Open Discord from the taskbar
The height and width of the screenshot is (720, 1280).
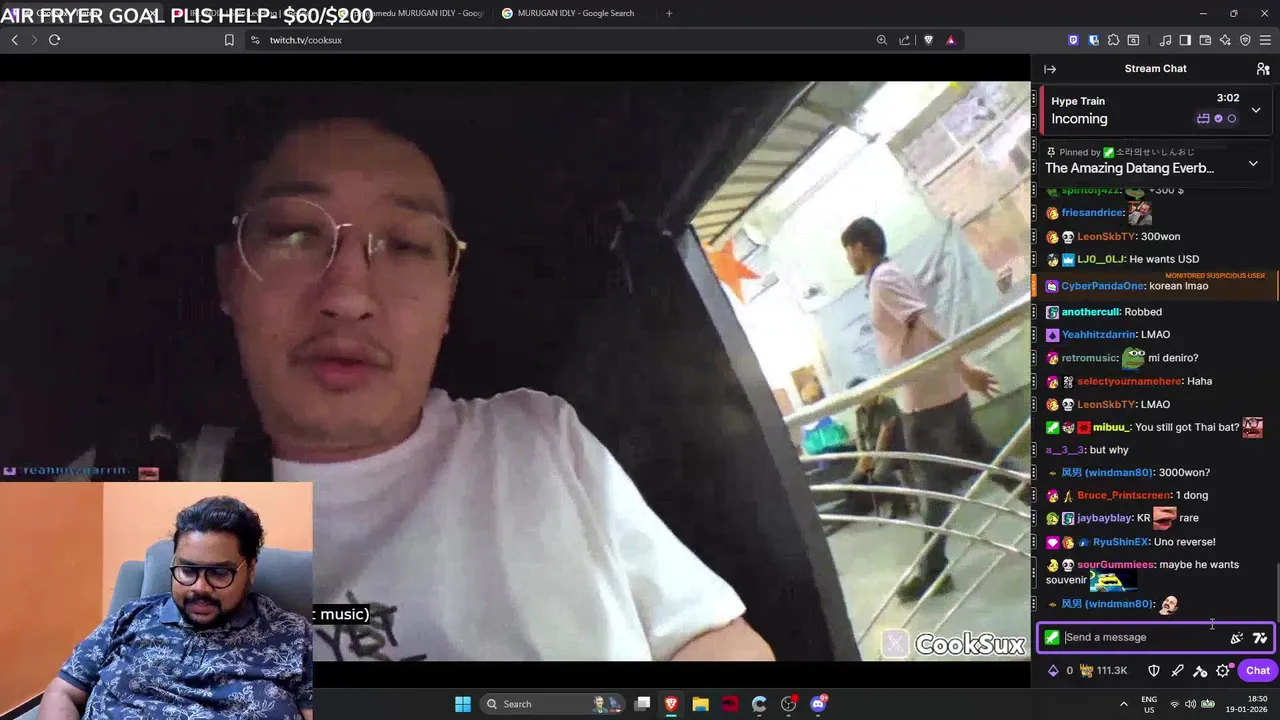818,704
